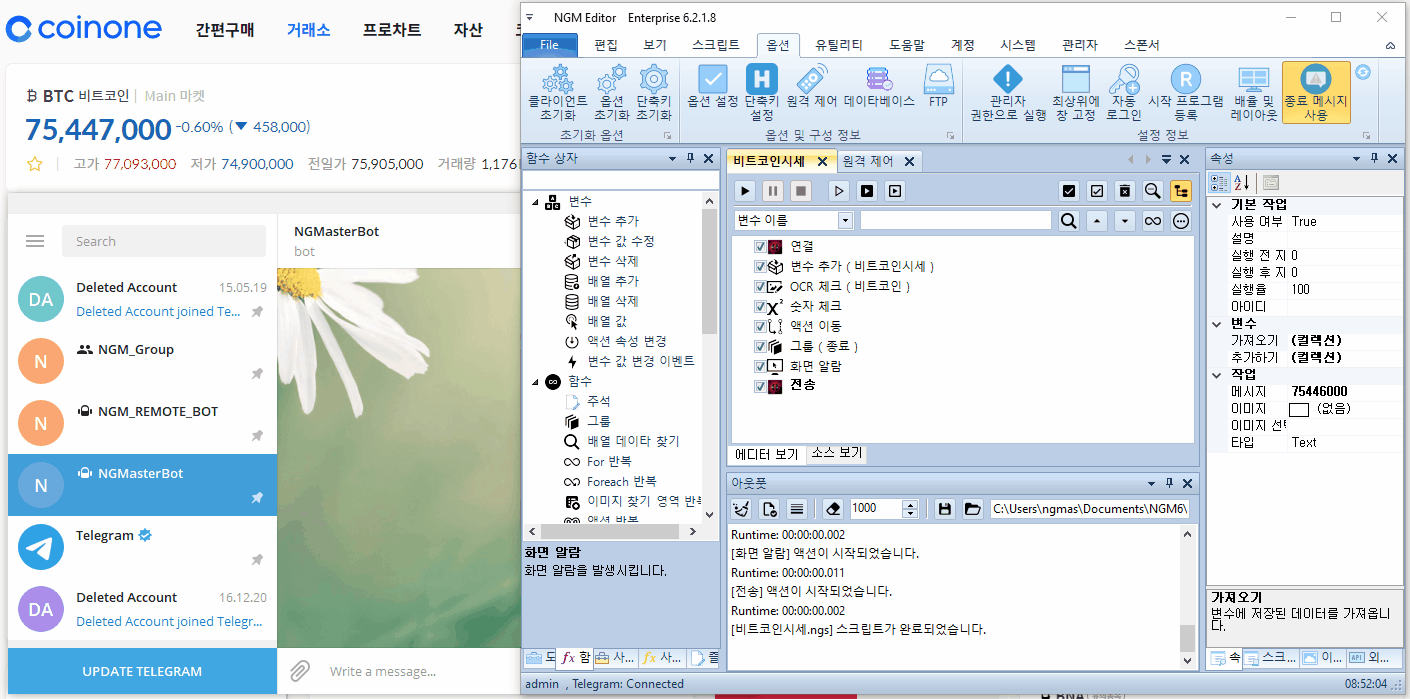Image resolution: width=1410 pixels, height=699 pixels.
Task: Click 관리자 권한으로 실행 icon
Action: pos(1007,92)
